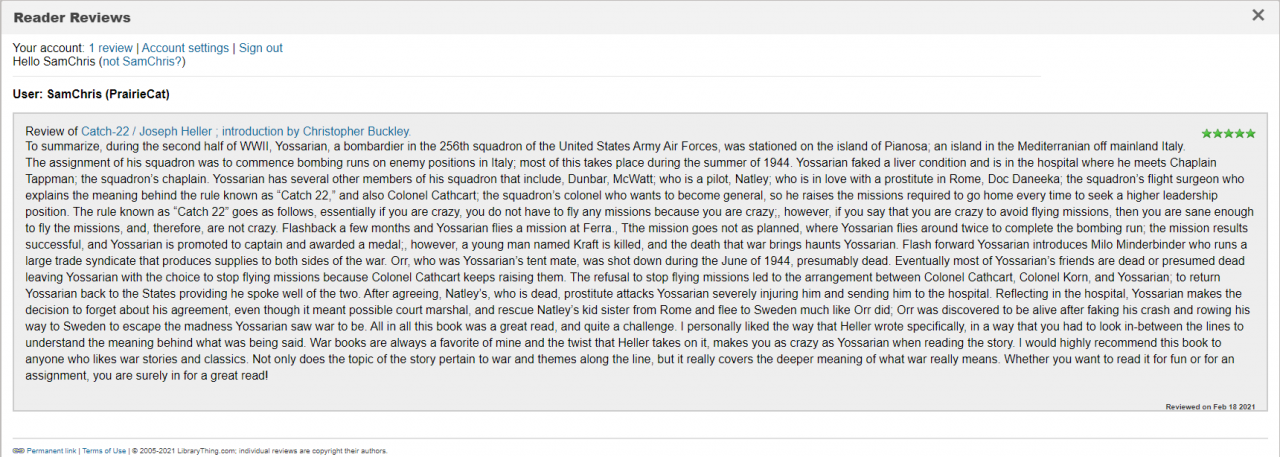View the Terms of Use
Viewport: 1280px width, 457px height.
pos(104,451)
